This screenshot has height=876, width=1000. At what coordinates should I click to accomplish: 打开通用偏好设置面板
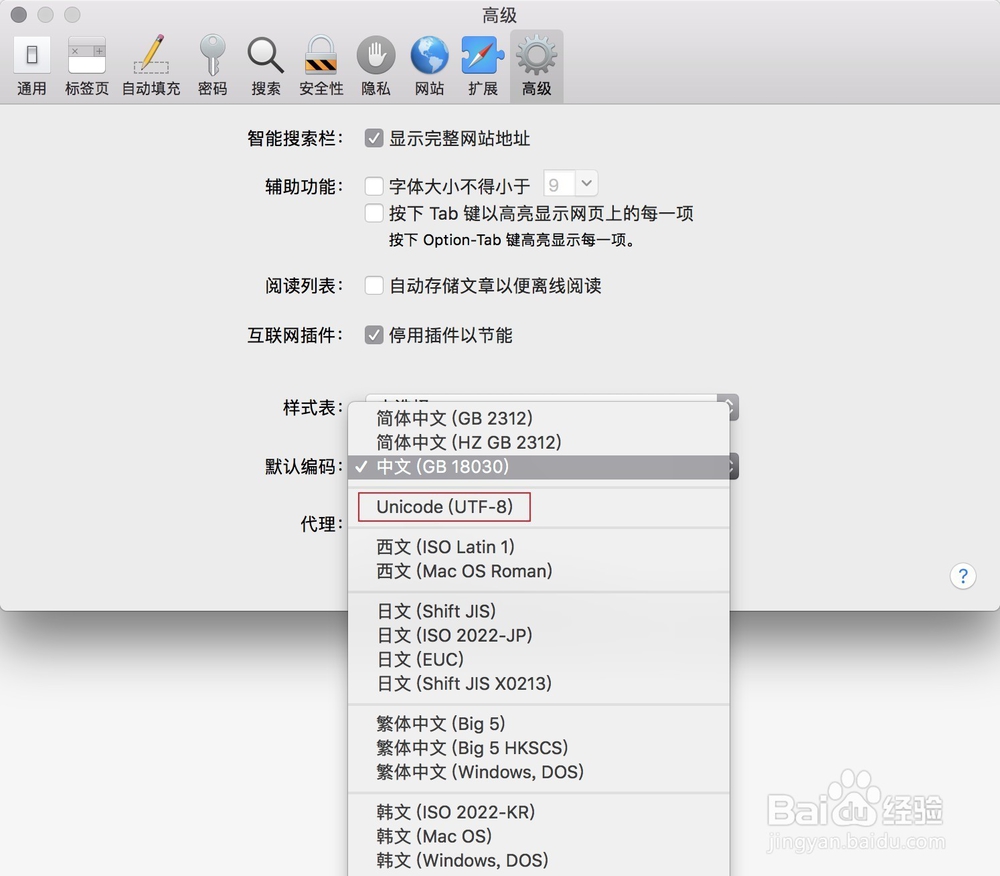pos(31,63)
